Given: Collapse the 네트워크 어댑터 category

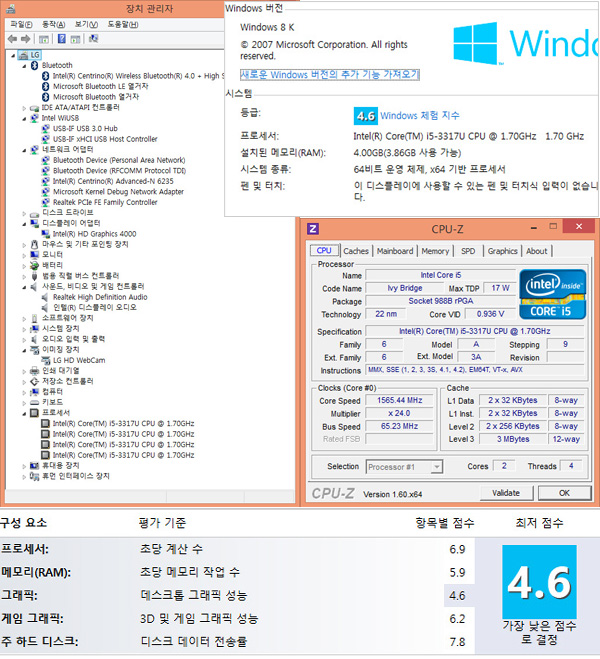Looking at the screenshot, I should (x=24, y=150).
